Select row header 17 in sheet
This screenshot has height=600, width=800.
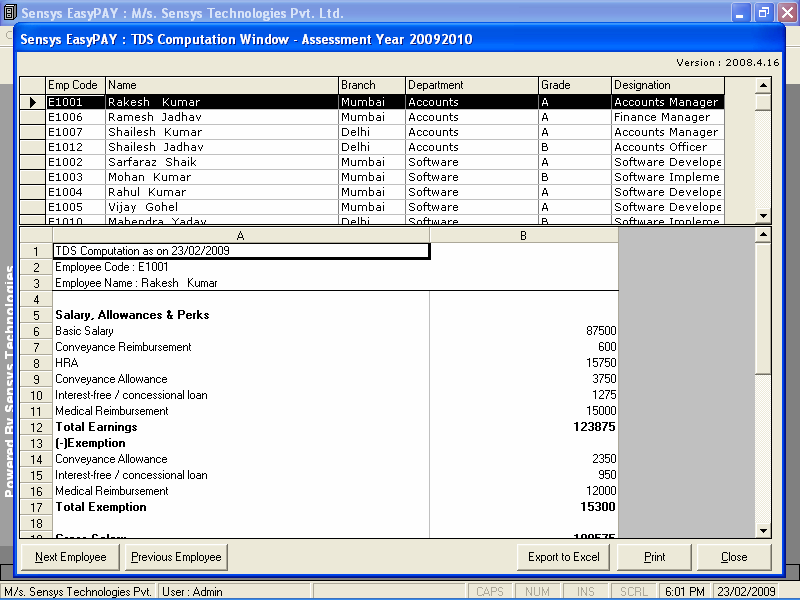[x=36, y=507]
